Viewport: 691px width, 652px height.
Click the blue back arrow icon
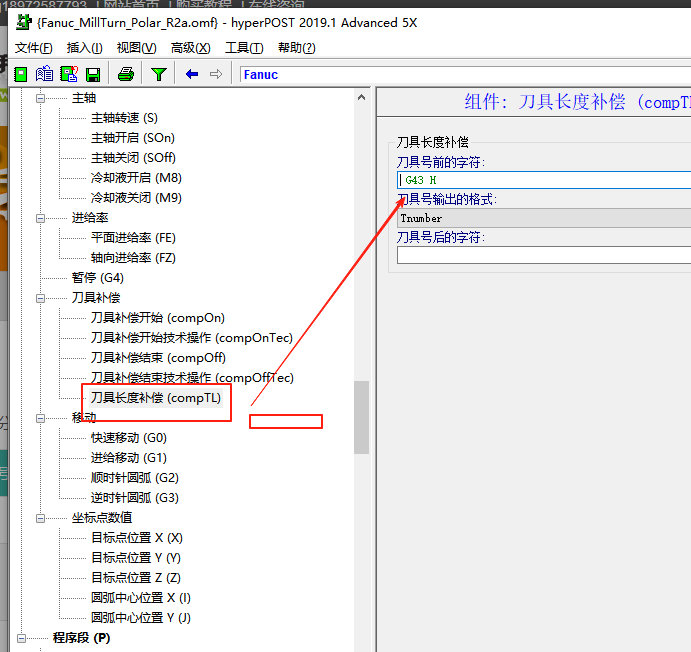[x=192, y=74]
